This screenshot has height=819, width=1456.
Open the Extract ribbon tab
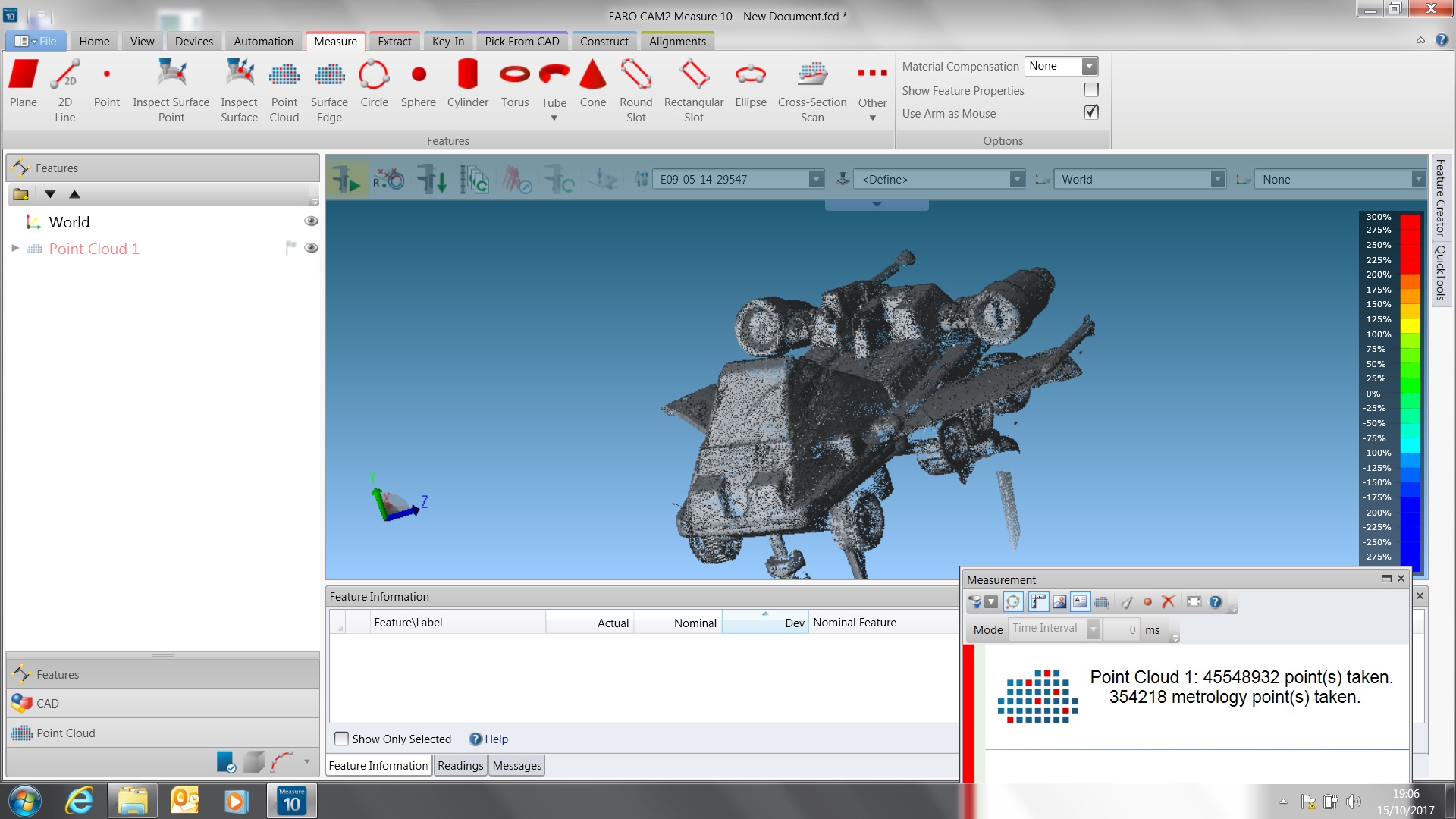click(x=394, y=42)
